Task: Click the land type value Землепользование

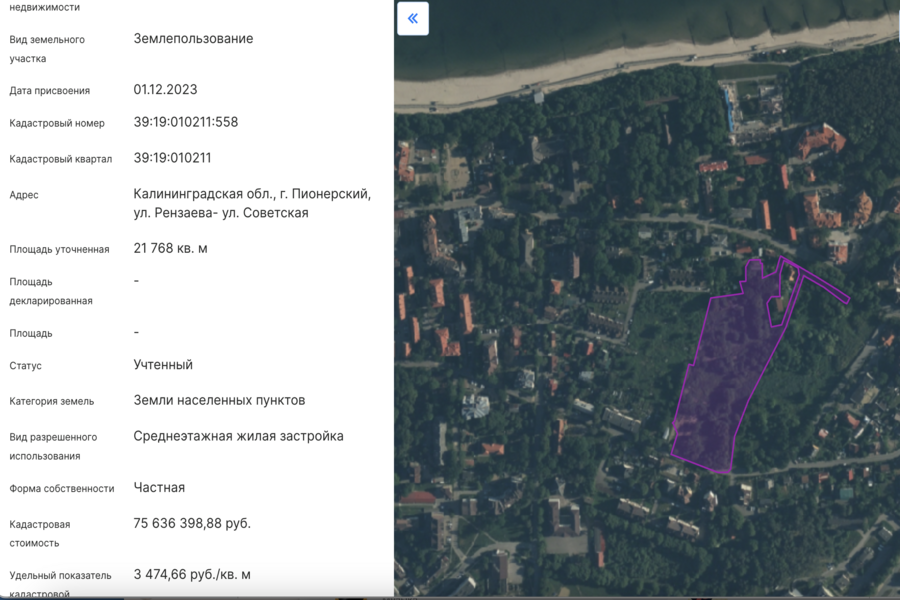Action: 193,39
